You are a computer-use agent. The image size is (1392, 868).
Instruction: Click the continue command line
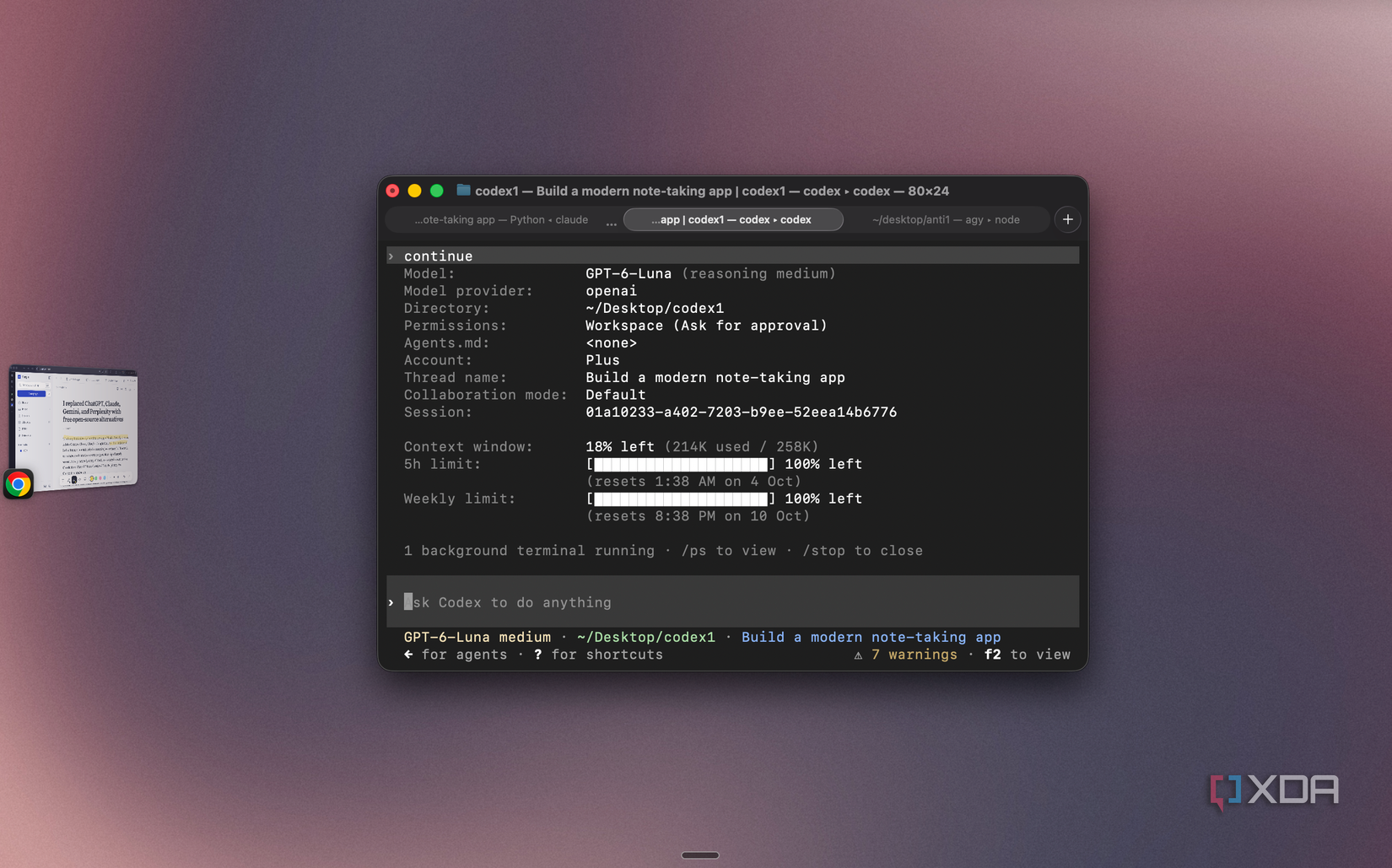point(732,256)
